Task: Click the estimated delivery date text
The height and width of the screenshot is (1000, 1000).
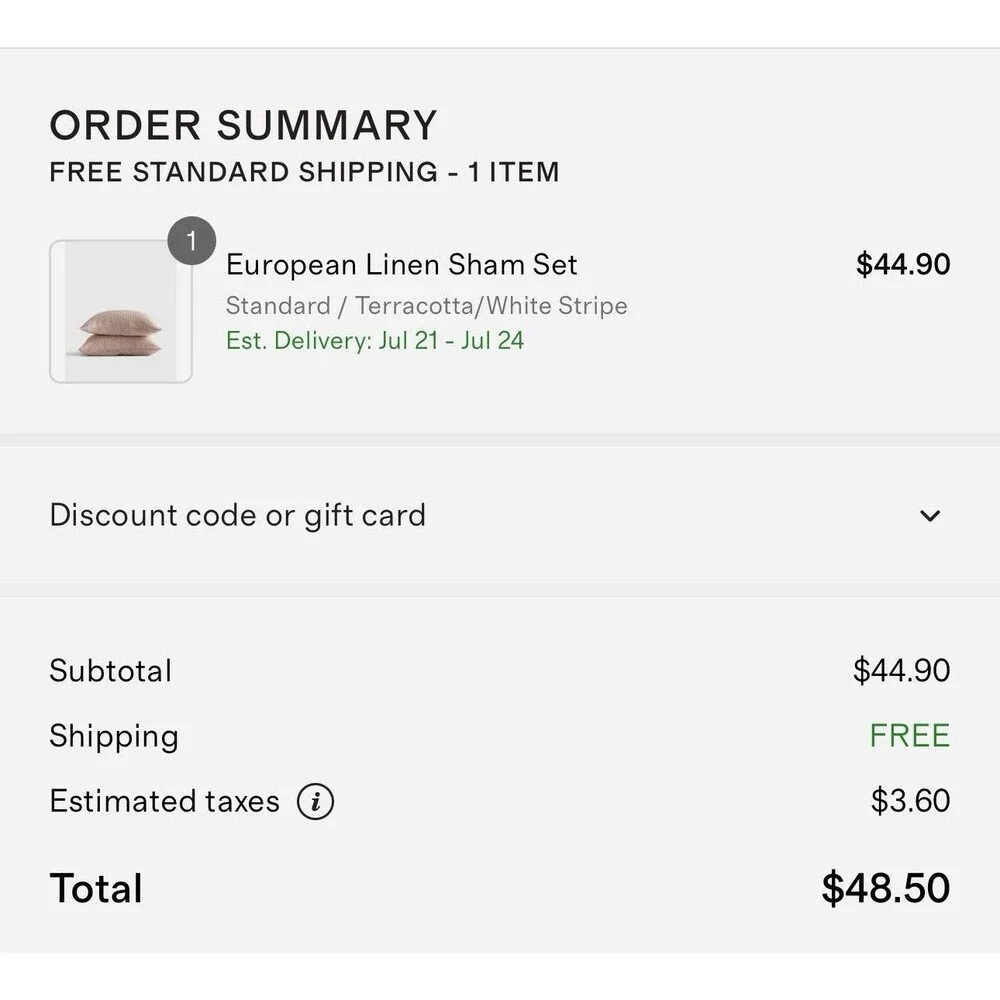Action: pyautogui.click(x=374, y=341)
